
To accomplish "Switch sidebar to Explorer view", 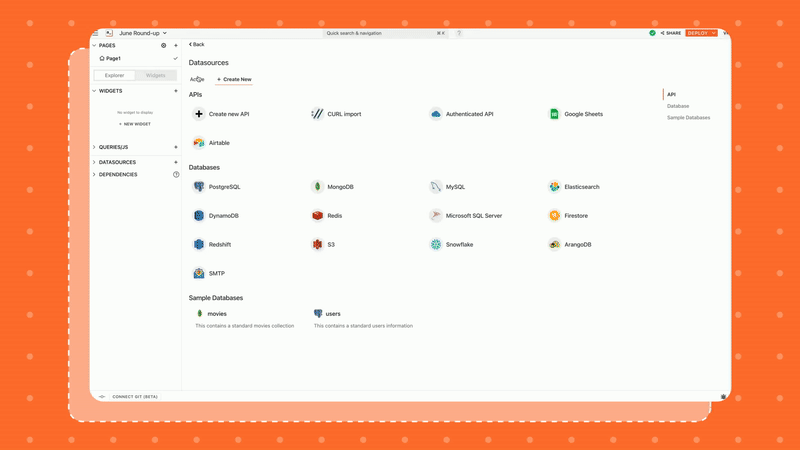I will coord(114,75).
